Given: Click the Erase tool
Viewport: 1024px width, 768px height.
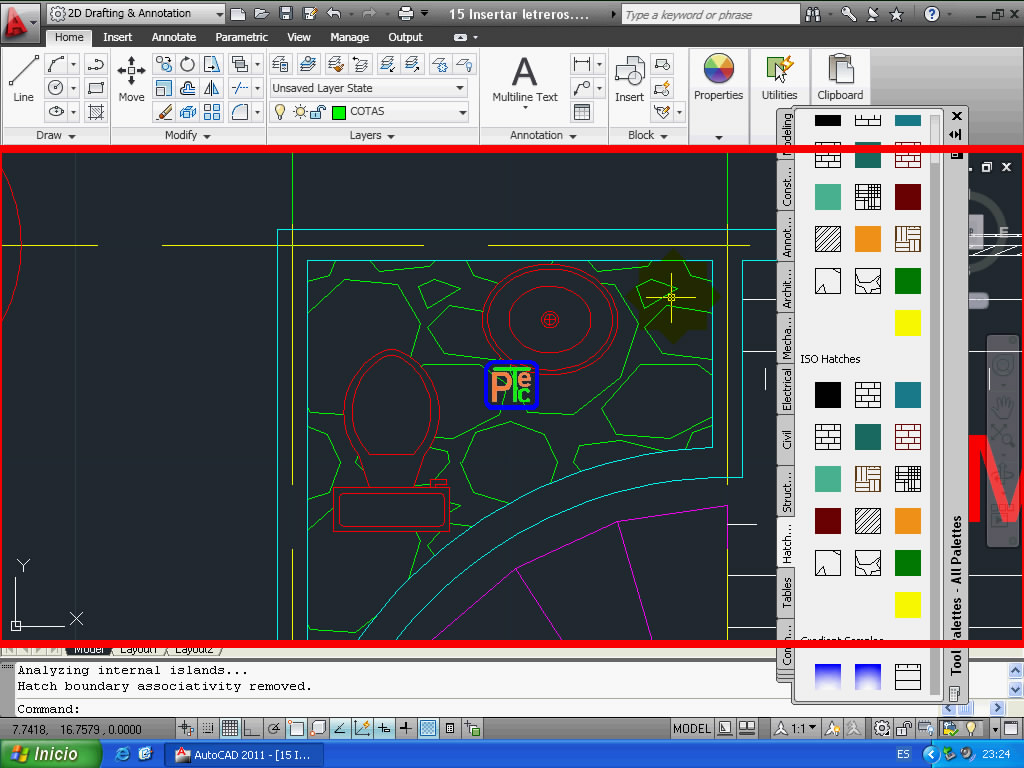Looking at the screenshot, I should point(164,112).
